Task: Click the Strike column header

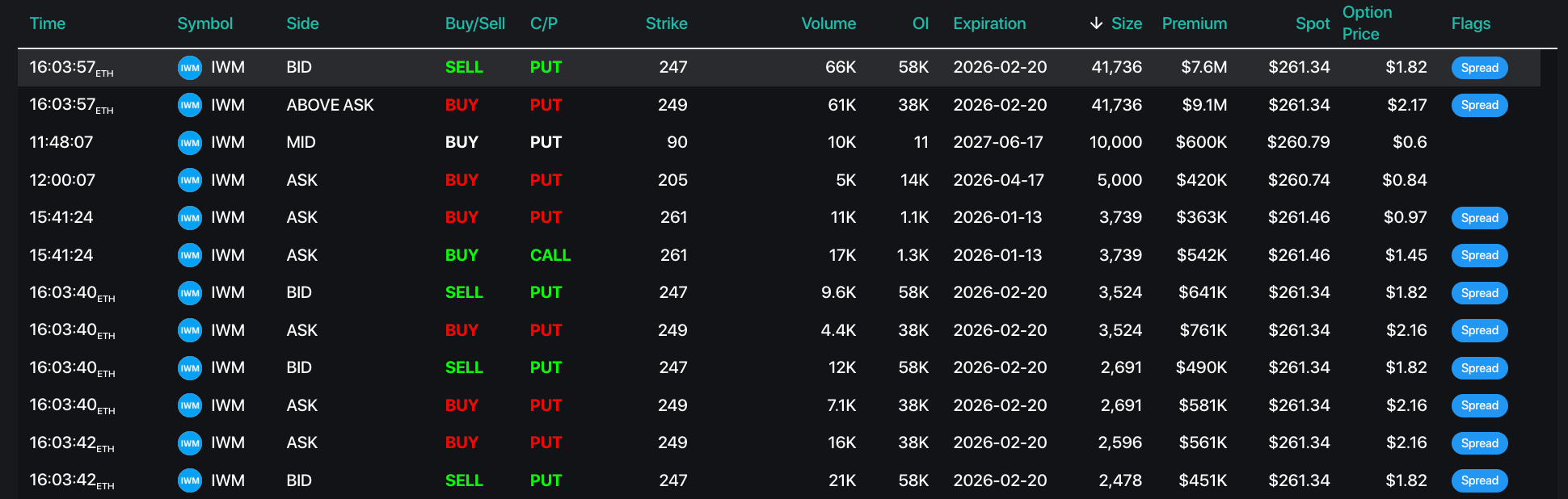Action: click(666, 23)
